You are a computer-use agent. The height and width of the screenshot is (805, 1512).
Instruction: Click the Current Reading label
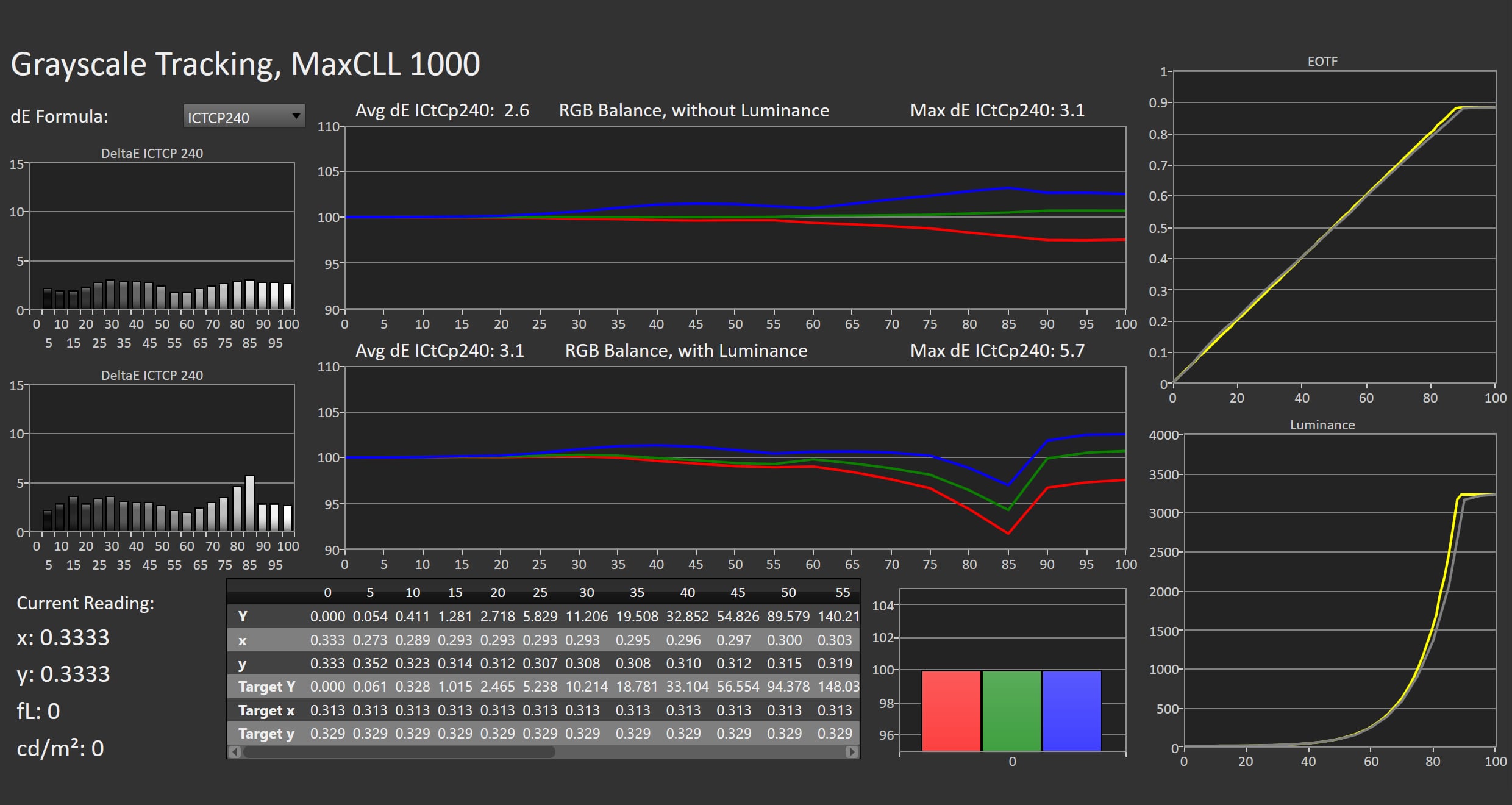(85, 603)
